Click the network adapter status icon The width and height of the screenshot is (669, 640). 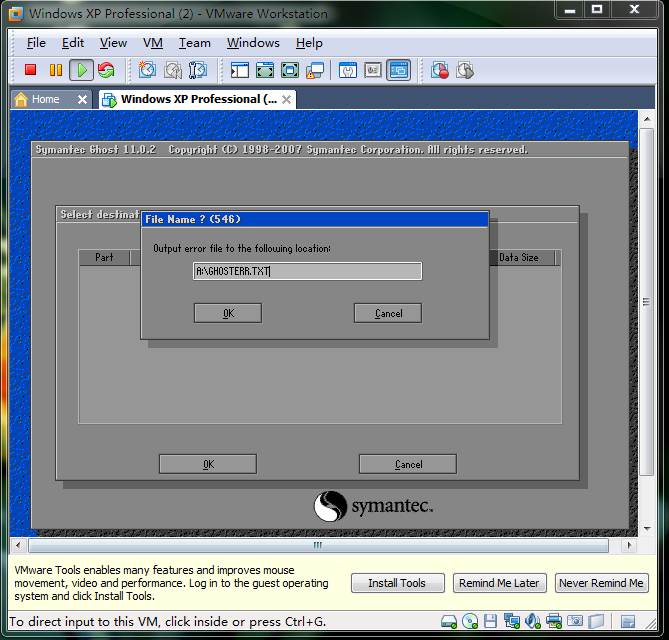click(x=512, y=622)
